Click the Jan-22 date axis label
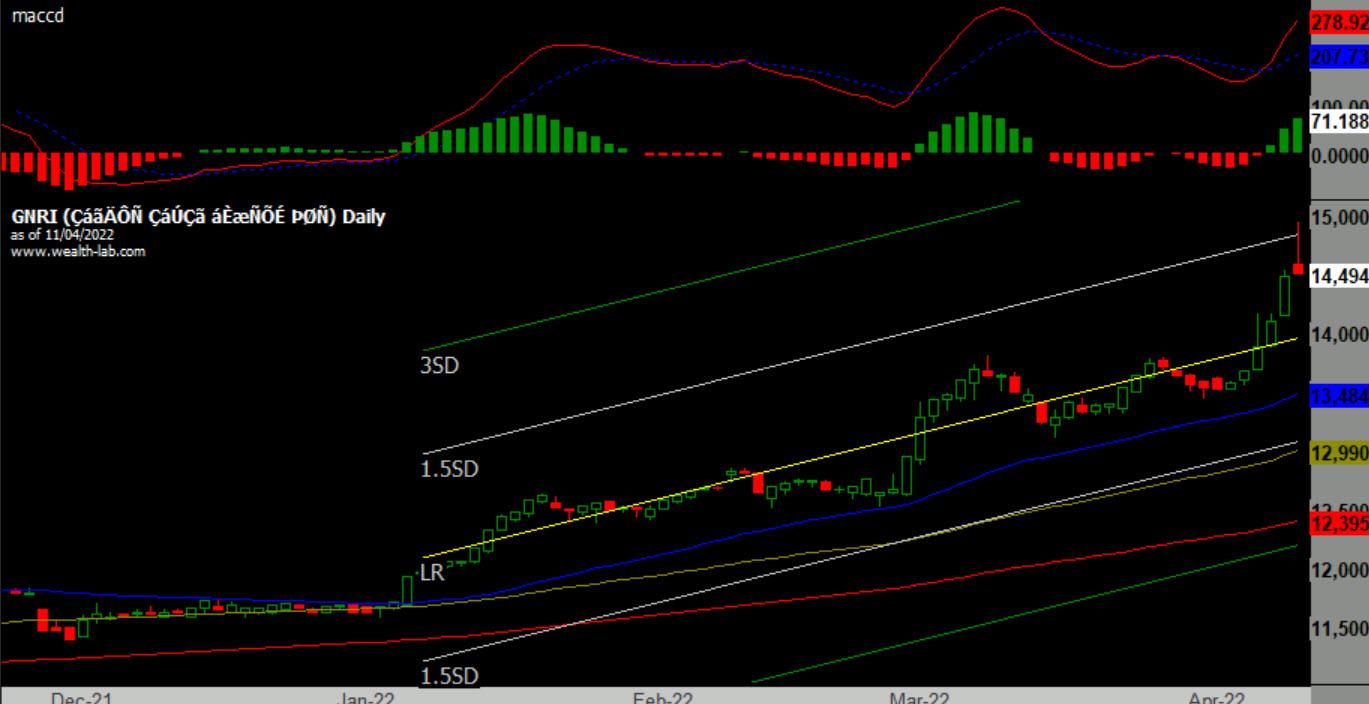Viewport: 1369px width, 704px height. [367, 698]
